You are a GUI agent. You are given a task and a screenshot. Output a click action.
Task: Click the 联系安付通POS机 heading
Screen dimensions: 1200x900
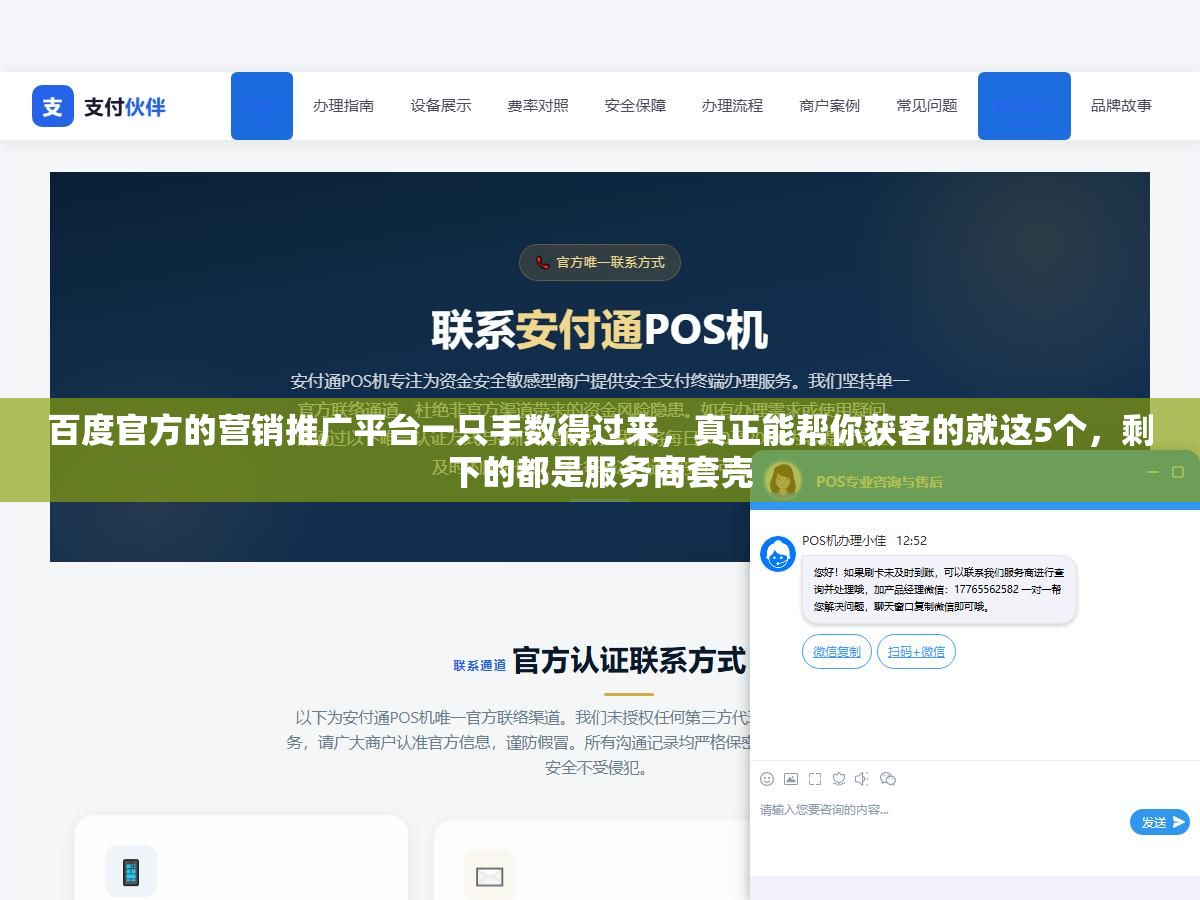600,330
